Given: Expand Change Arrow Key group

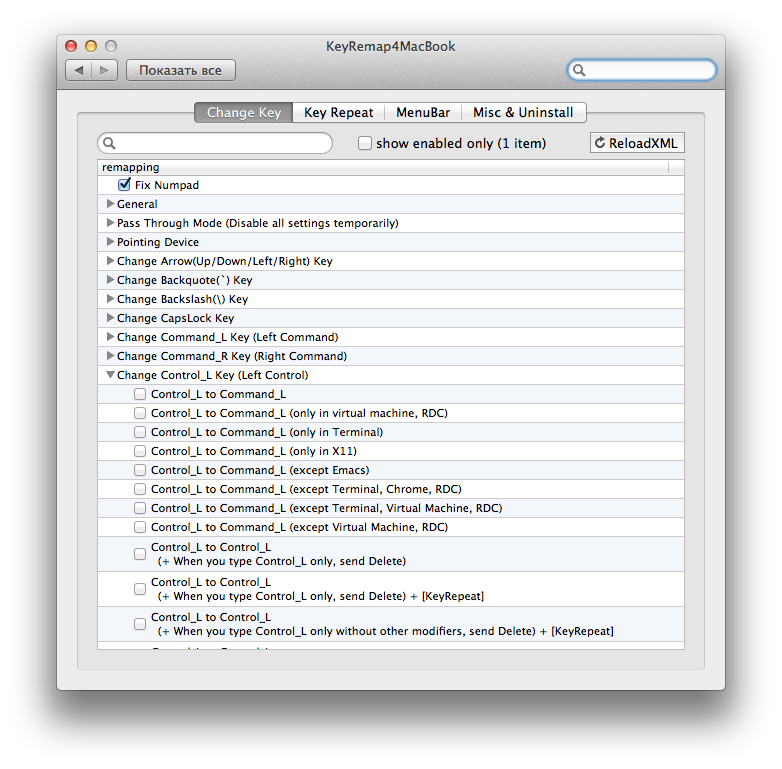Looking at the screenshot, I should pyautogui.click(x=110, y=260).
